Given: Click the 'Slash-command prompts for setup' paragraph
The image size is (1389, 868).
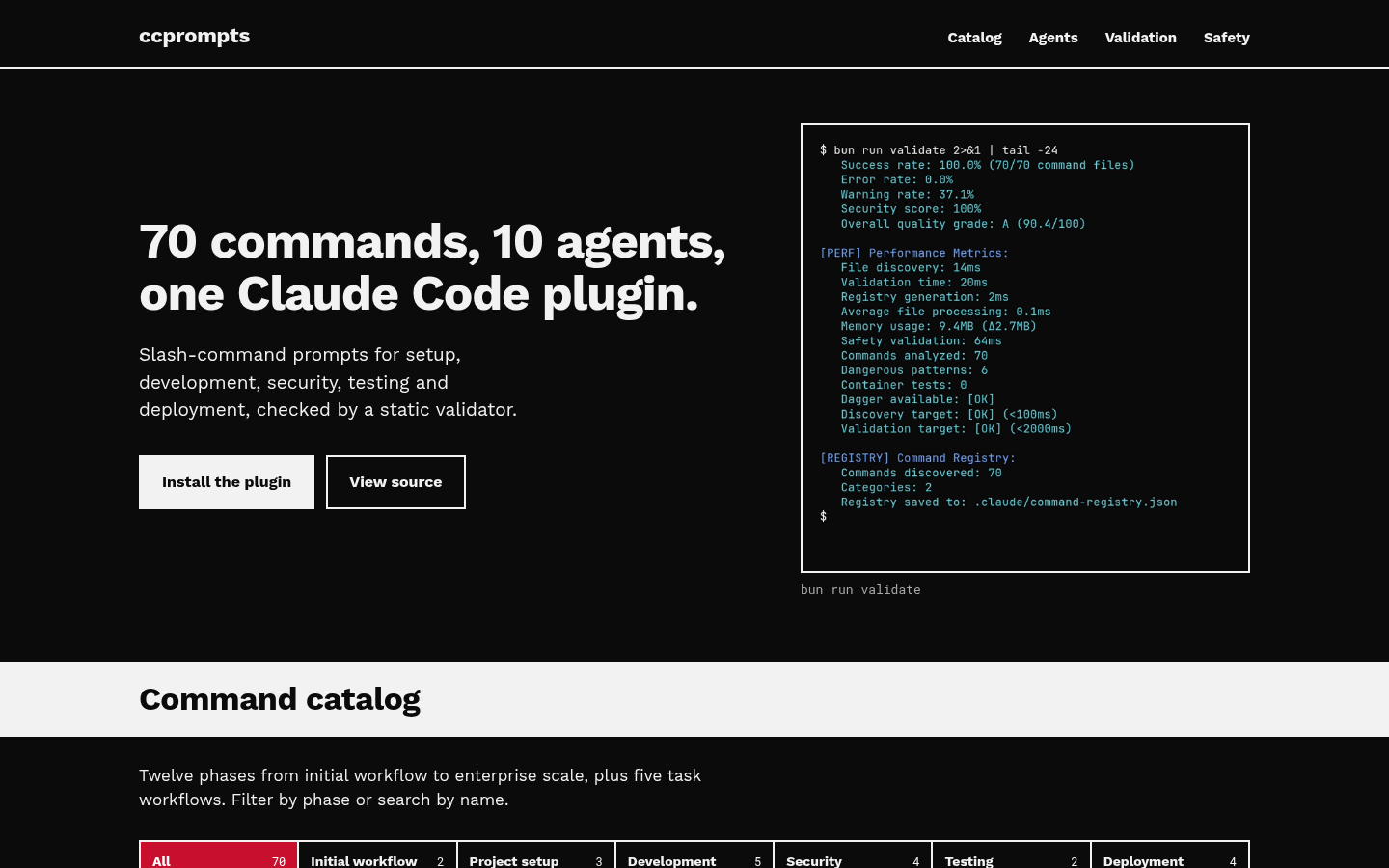Looking at the screenshot, I should coord(328,382).
